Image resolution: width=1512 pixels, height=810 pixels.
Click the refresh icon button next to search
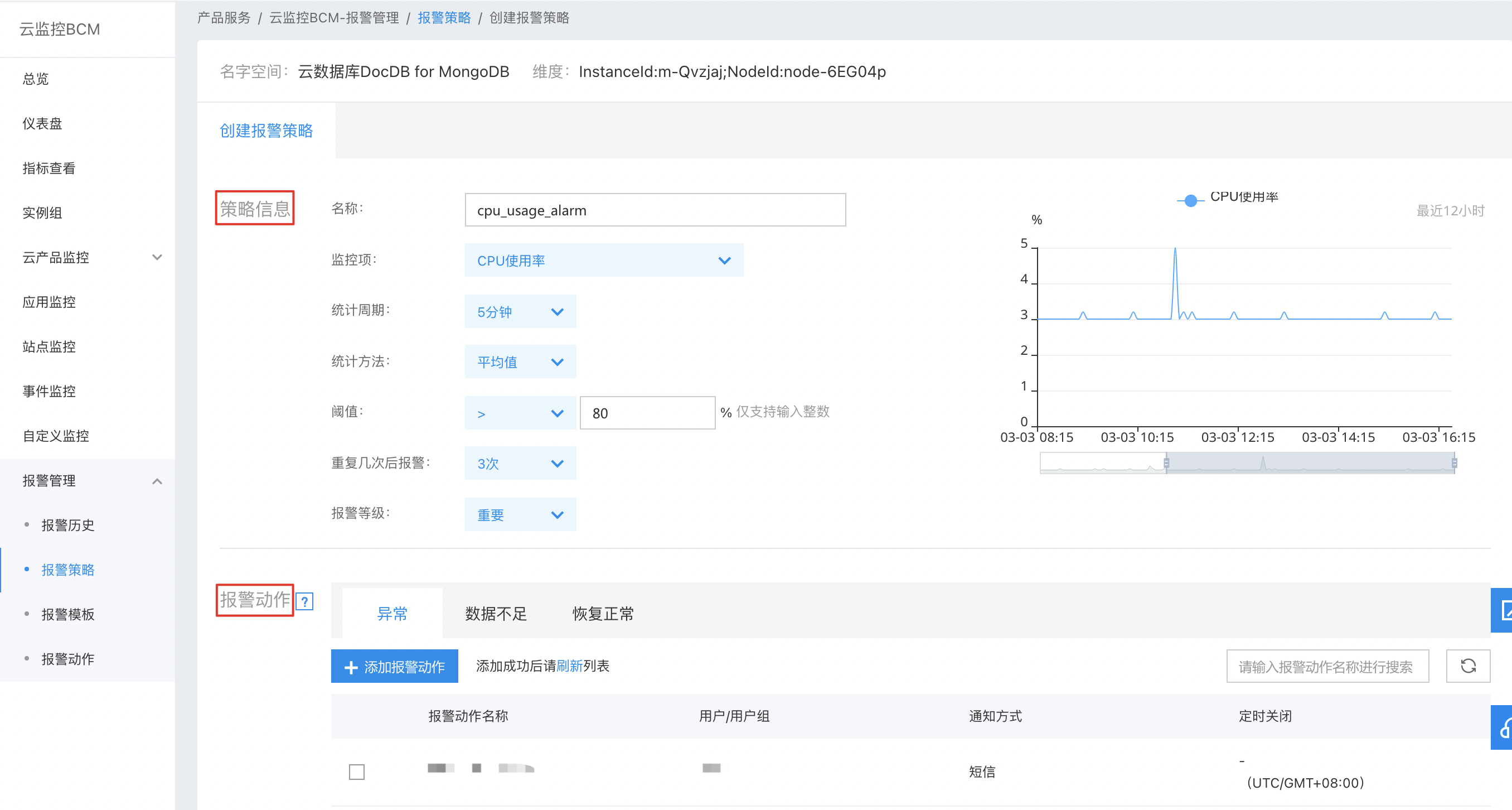click(1467, 666)
